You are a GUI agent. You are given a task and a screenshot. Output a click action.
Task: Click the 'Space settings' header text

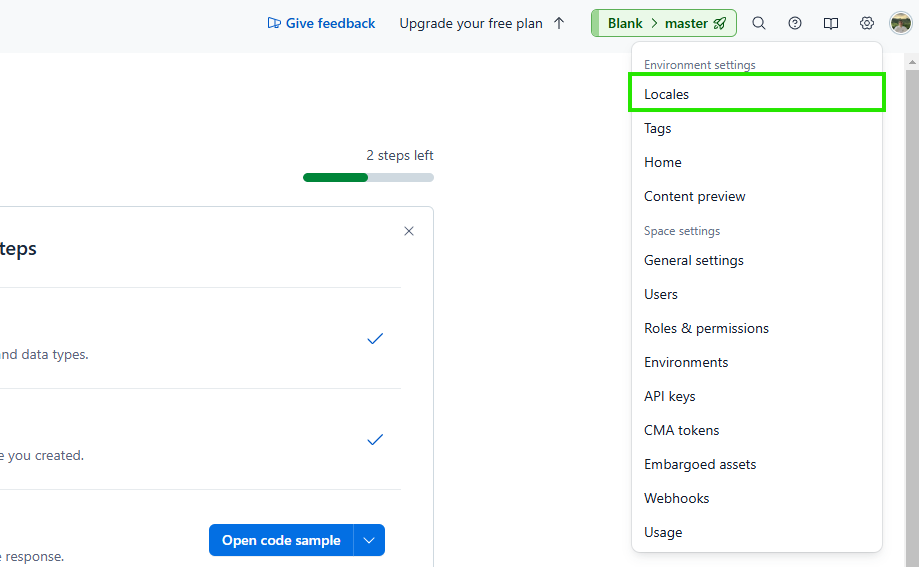pyautogui.click(x=682, y=231)
